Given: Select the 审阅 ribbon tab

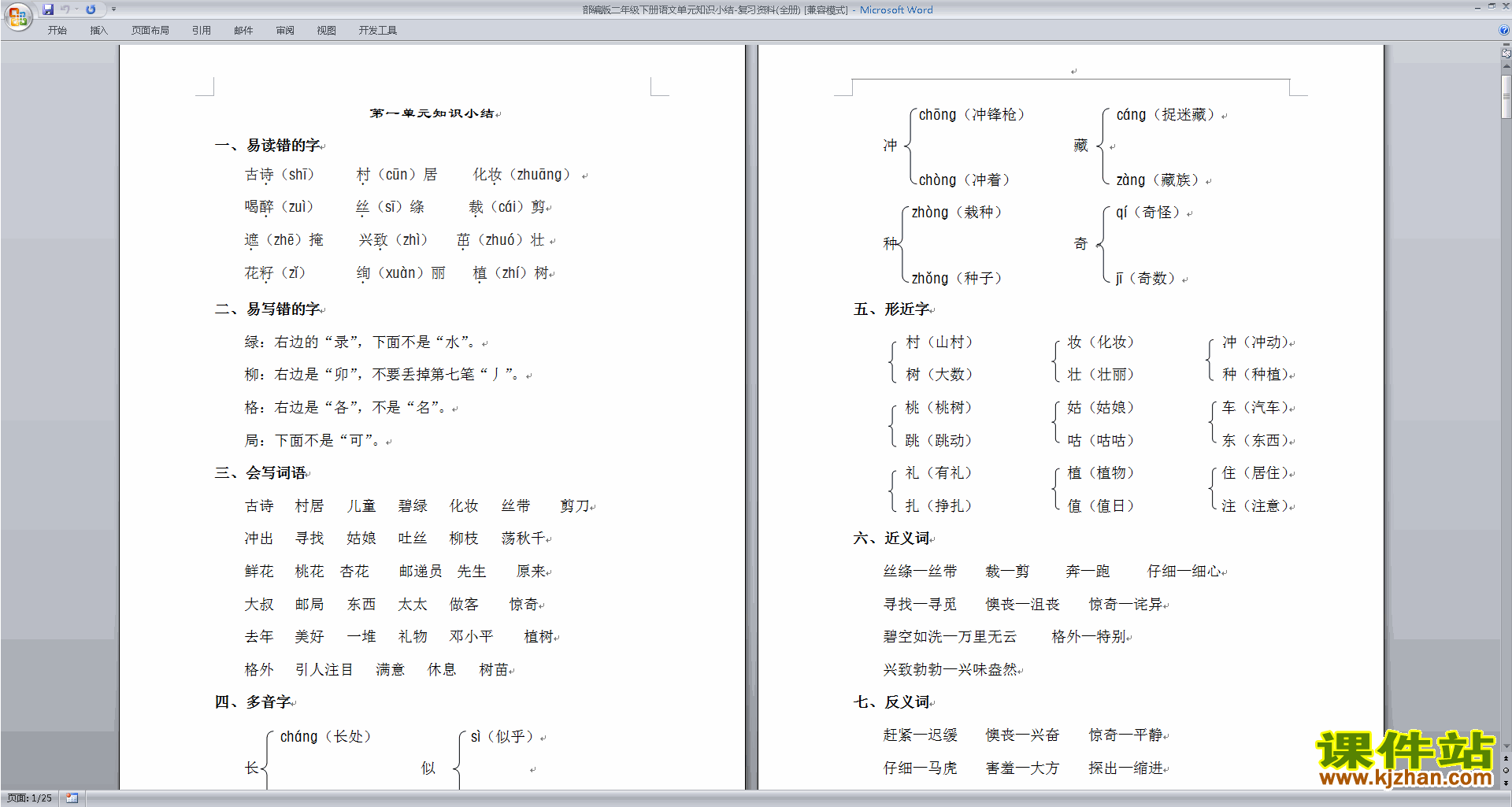Looking at the screenshot, I should pos(285,31).
